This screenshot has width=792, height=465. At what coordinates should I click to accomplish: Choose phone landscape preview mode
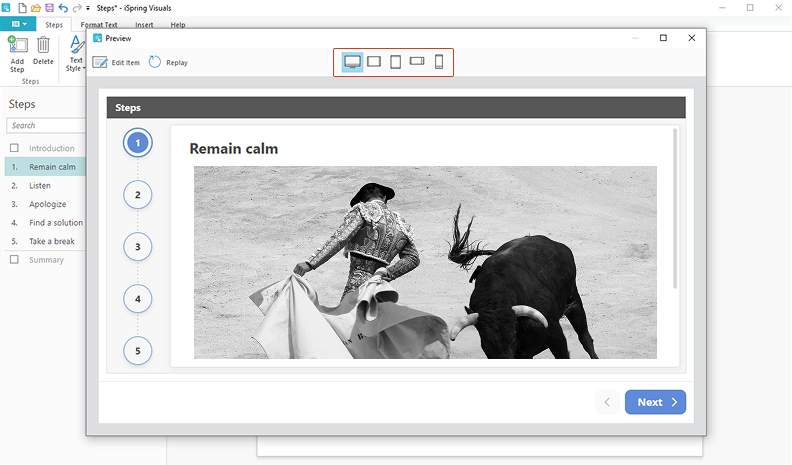417,62
